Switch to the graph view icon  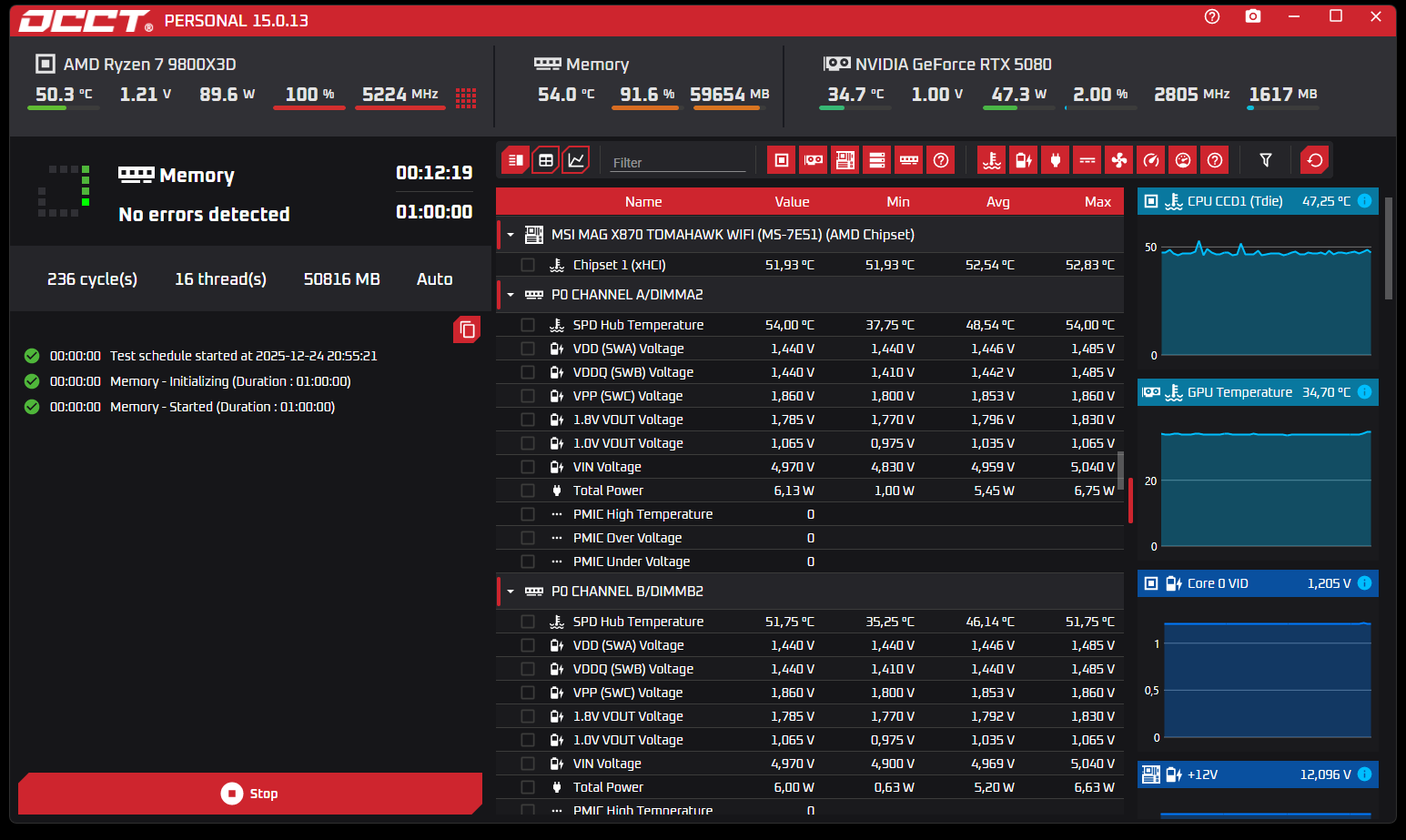pyautogui.click(x=576, y=160)
